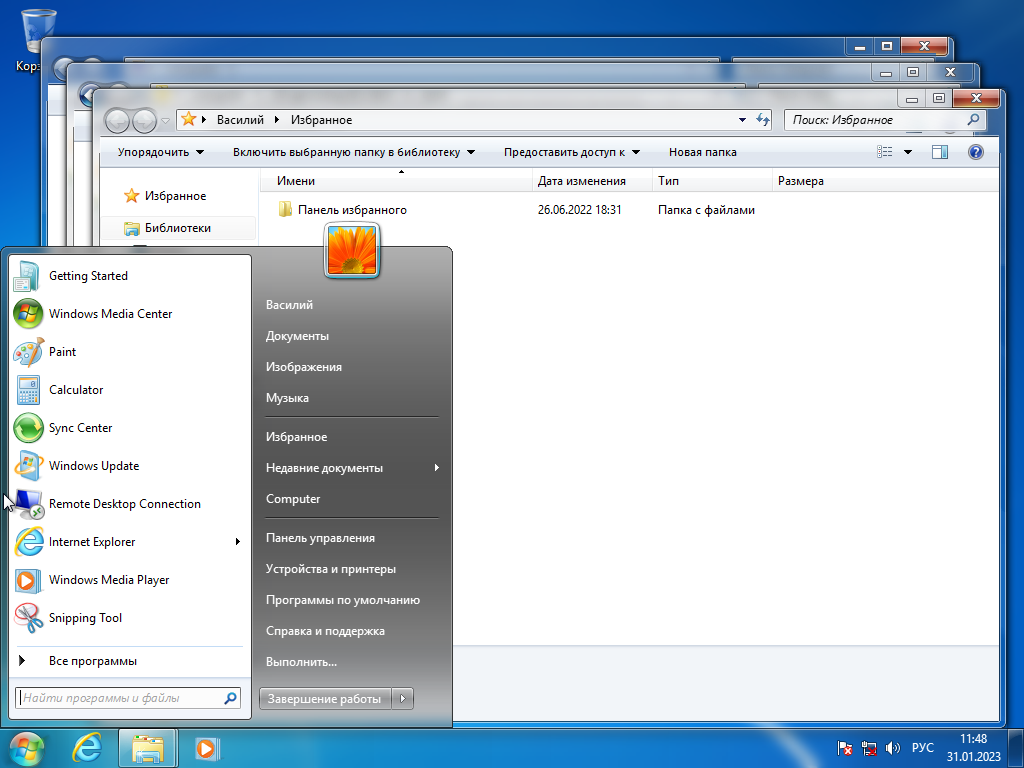Open Справка и поддержка
Image resolution: width=1024 pixels, height=768 pixels.
click(x=325, y=631)
